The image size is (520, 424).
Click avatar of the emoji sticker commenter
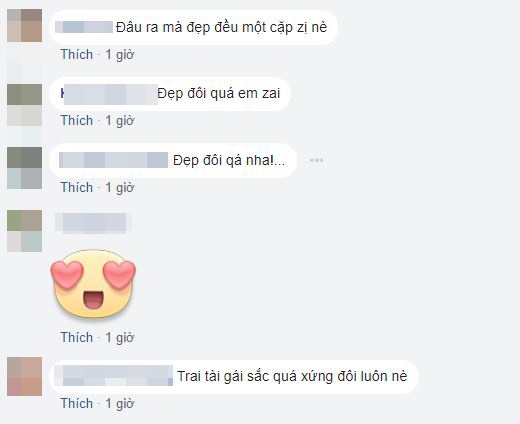point(24,231)
